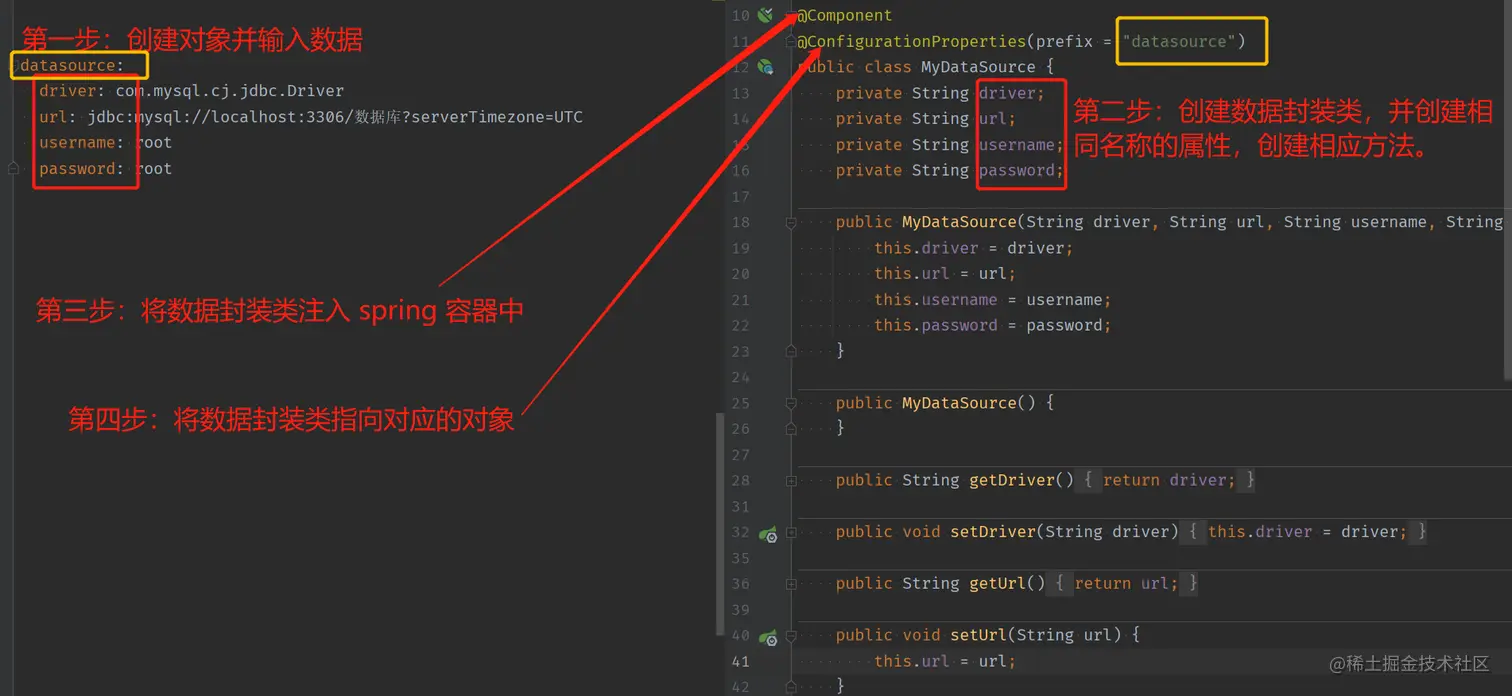Image resolution: width=1512 pixels, height=696 pixels.
Task: Click the MyDataSource class name on line 12
Action: (x=978, y=67)
